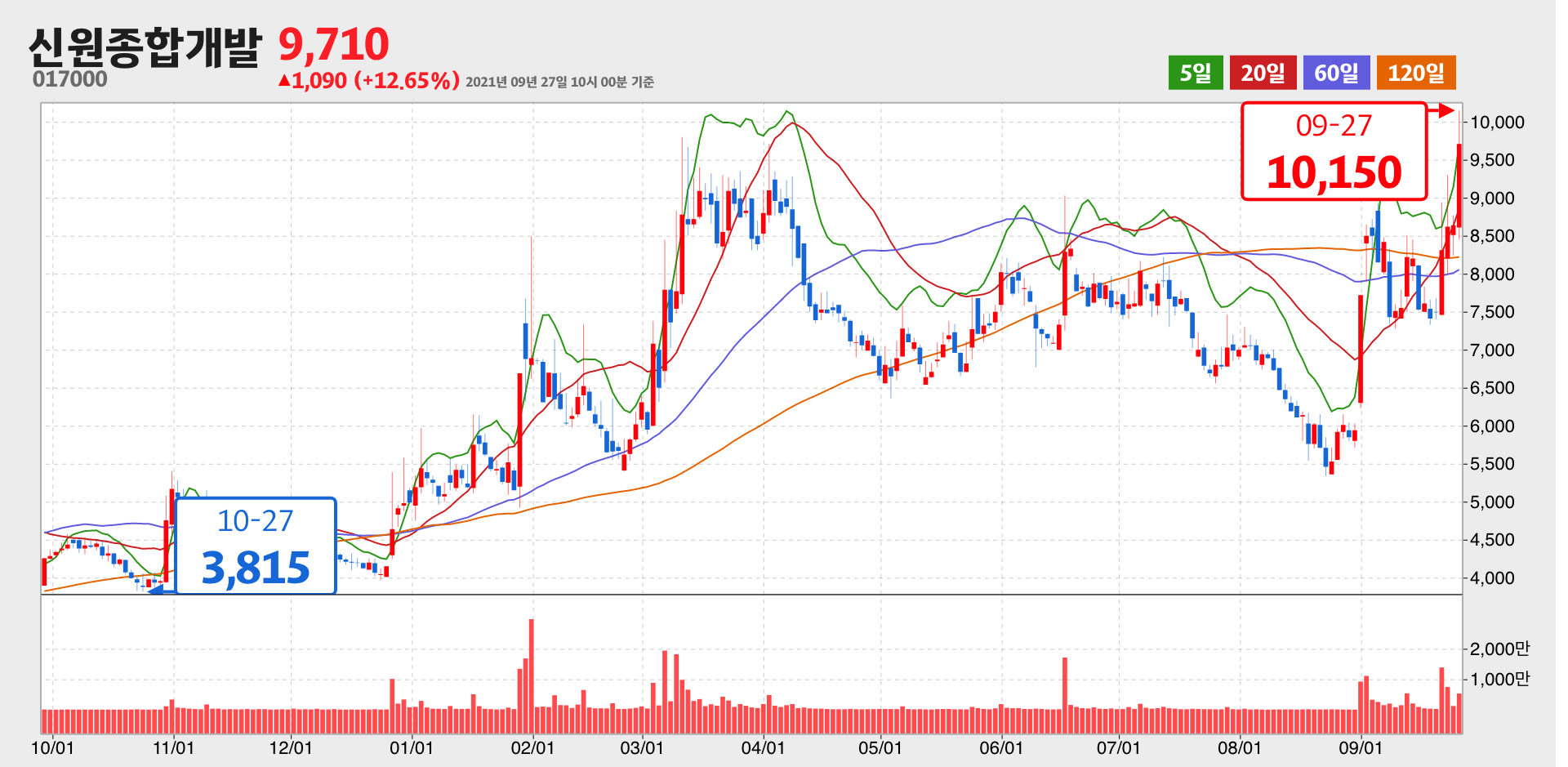
Task: Click the 02/01 date axis label
Action: pyautogui.click(x=532, y=748)
